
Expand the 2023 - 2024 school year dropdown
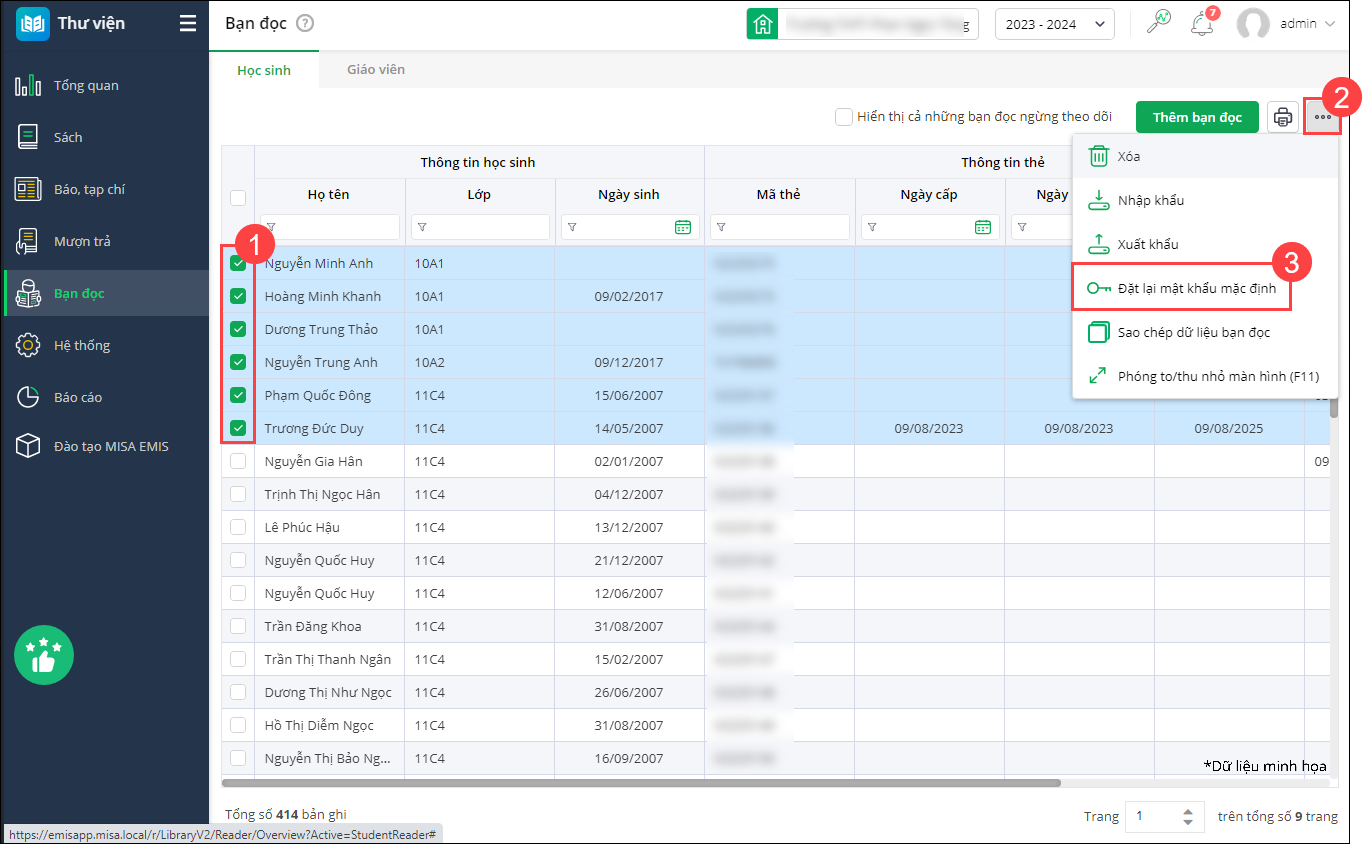[x=1054, y=24]
